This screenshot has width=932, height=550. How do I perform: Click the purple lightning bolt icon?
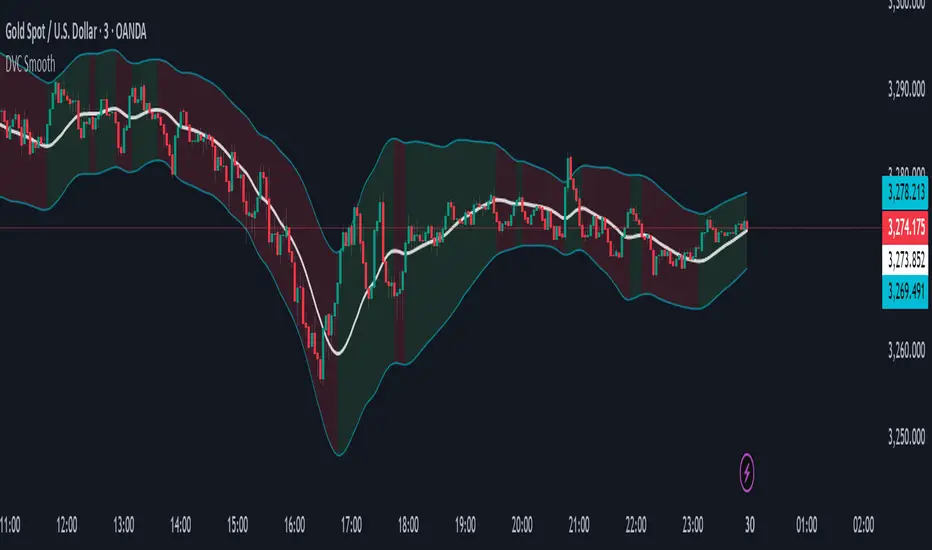coord(747,473)
